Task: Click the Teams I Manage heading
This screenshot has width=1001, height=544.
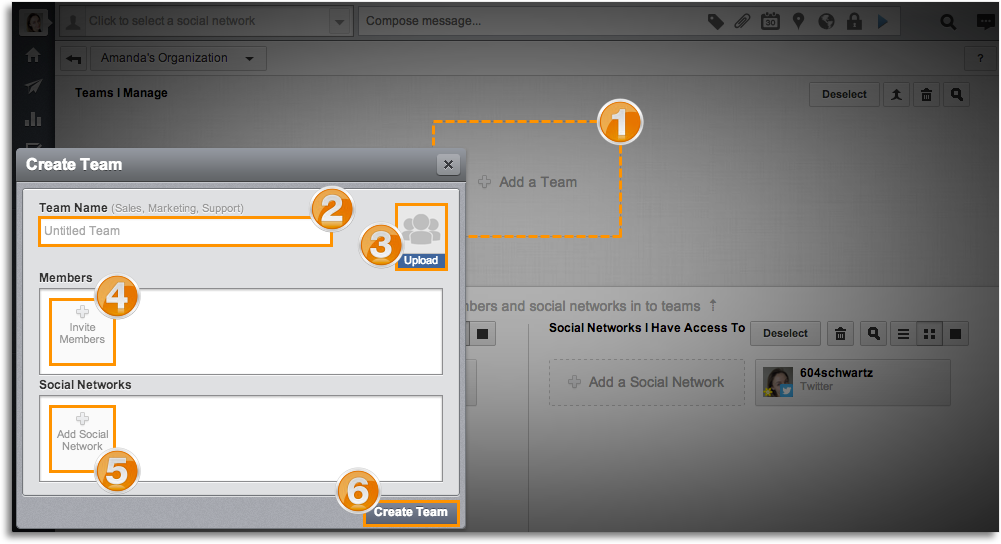Action: 121,93
